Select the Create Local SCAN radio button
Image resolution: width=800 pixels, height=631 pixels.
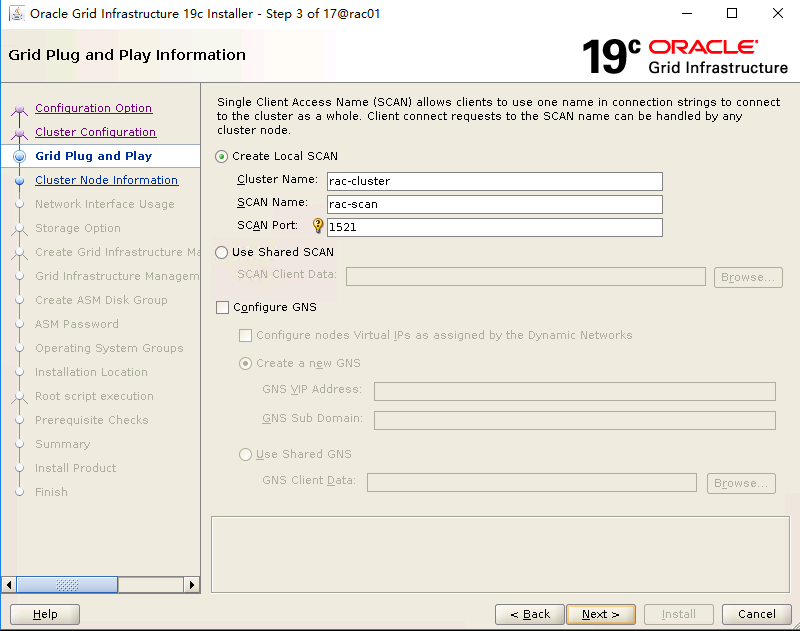tap(221, 157)
